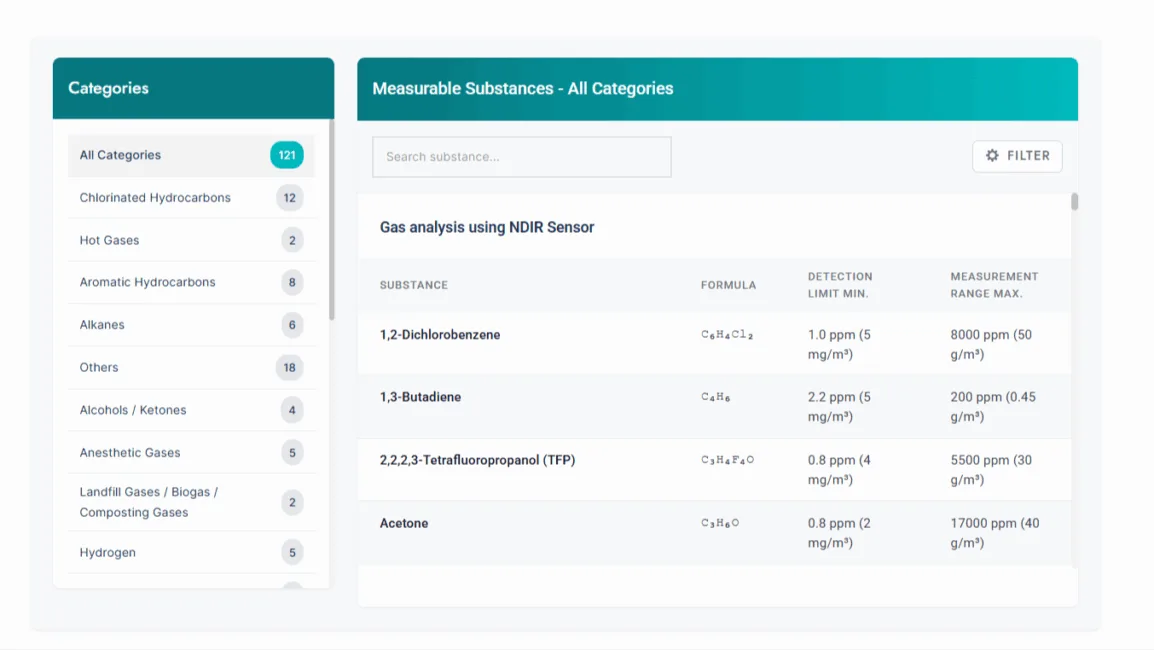This screenshot has height=650, width=1154.
Task: Click the gear icon in the Filter button
Action: (992, 156)
